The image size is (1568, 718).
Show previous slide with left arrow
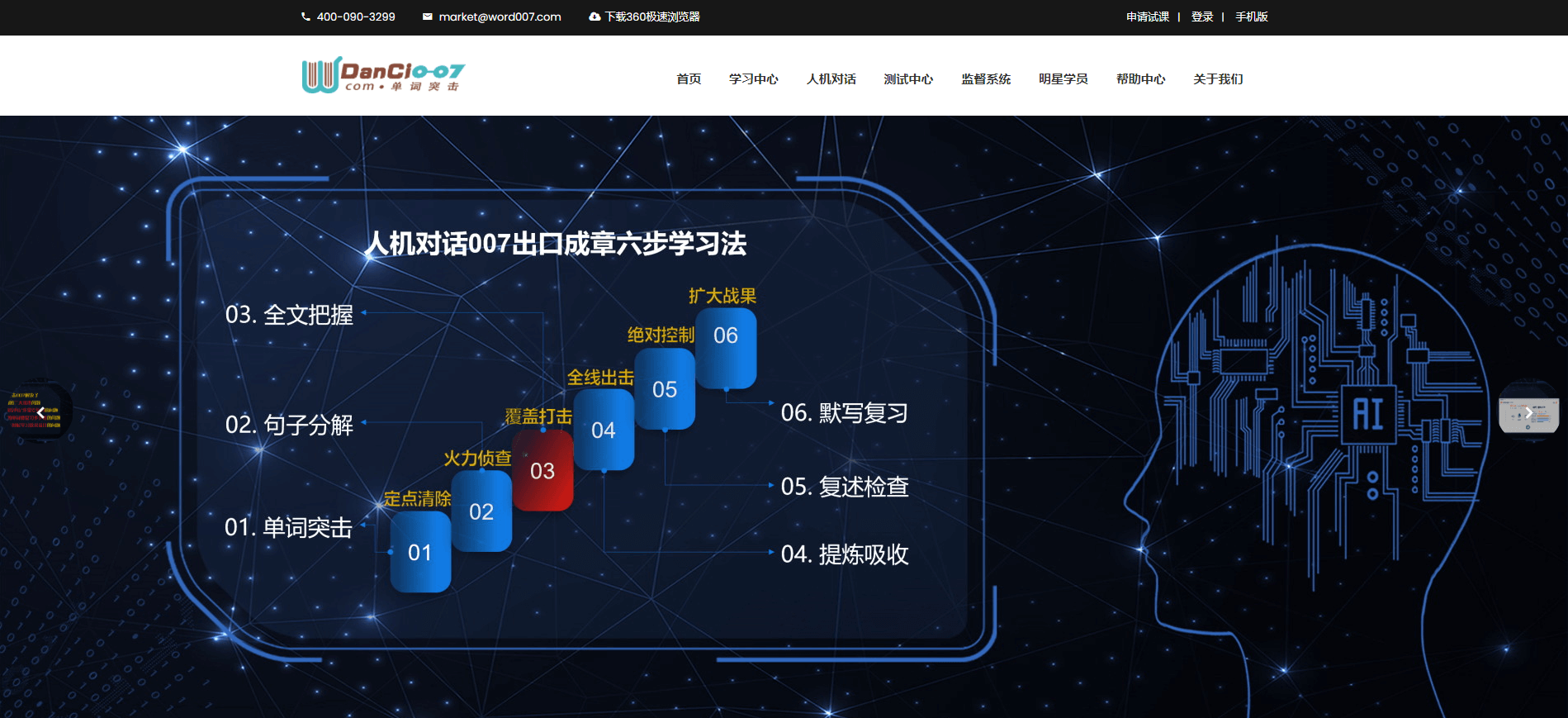[x=40, y=411]
